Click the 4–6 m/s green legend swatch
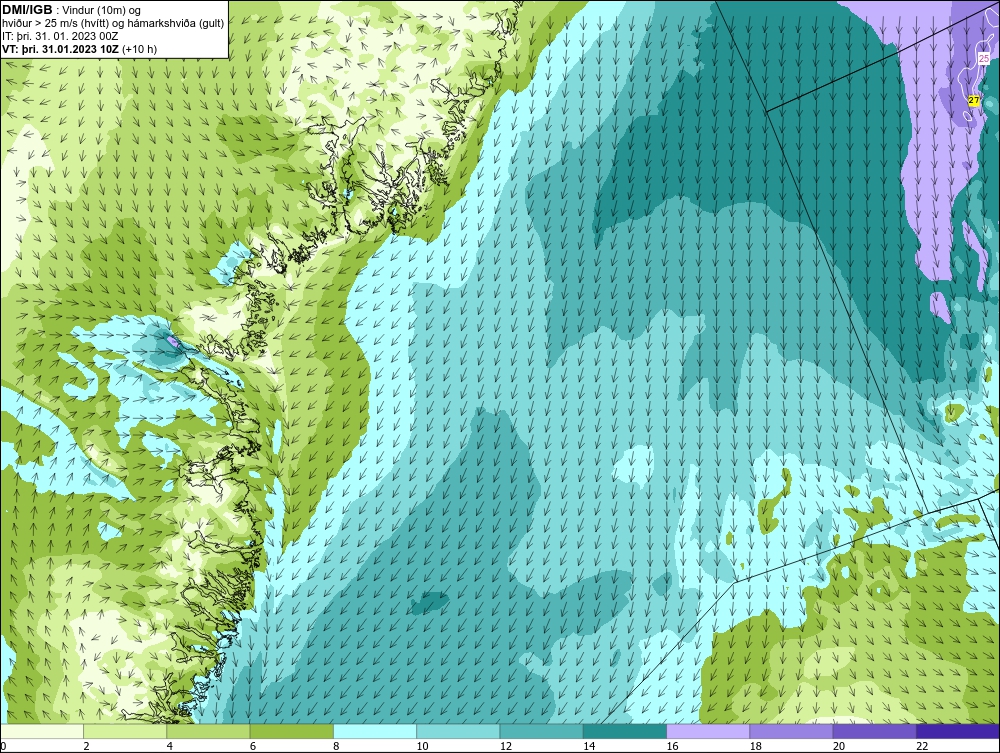The image size is (1000, 753). (209, 731)
